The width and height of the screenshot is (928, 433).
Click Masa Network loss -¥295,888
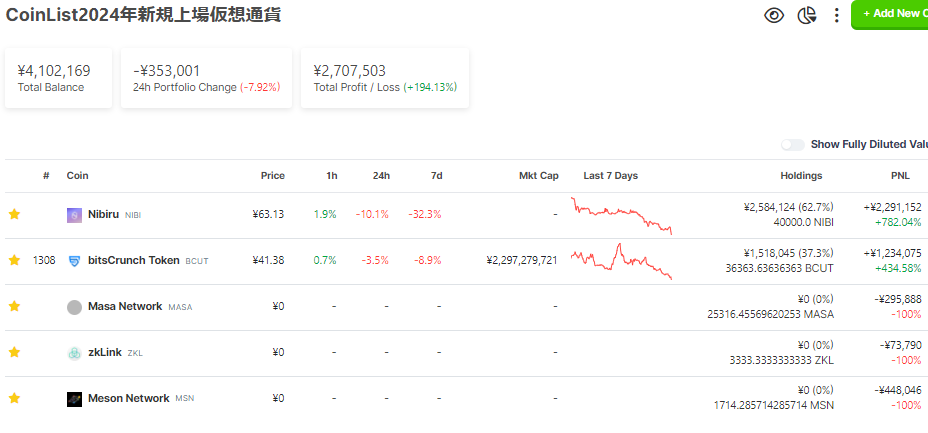pos(897,299)
